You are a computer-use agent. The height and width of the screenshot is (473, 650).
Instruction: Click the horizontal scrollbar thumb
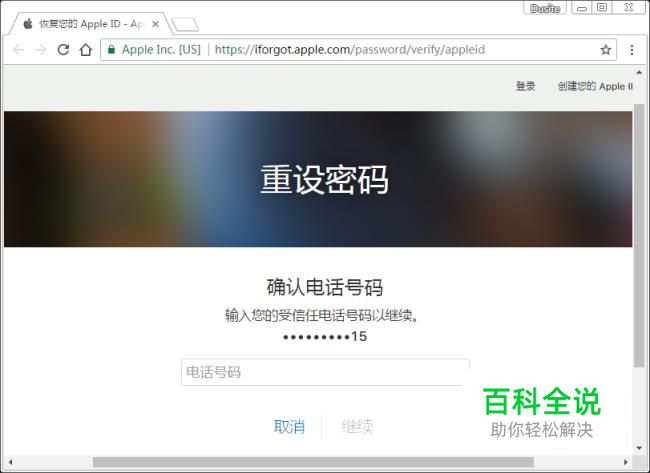pos(313,462)
